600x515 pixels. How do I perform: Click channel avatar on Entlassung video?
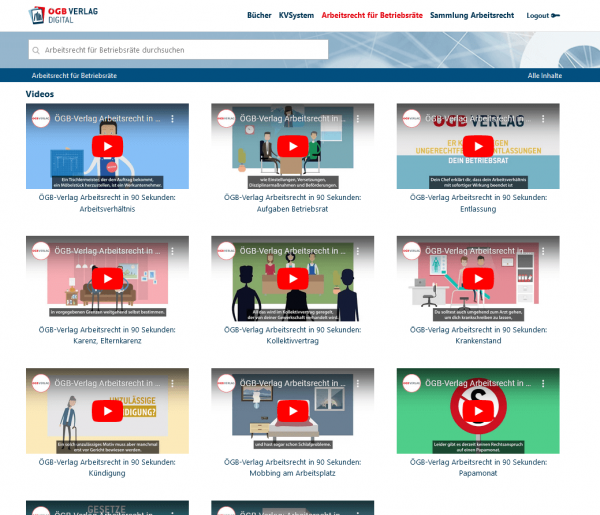(x=412, y=119)
